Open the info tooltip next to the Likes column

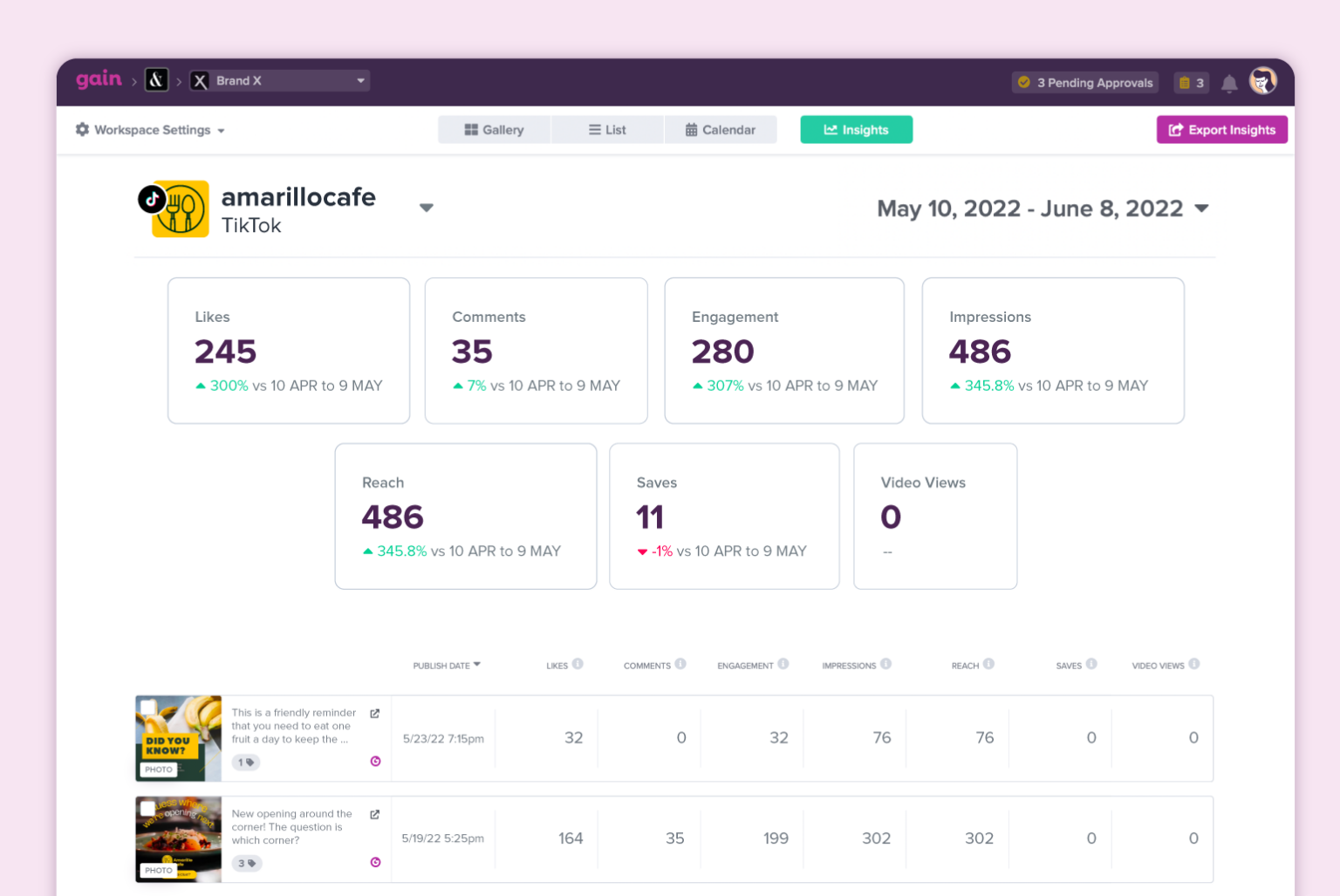579,664
